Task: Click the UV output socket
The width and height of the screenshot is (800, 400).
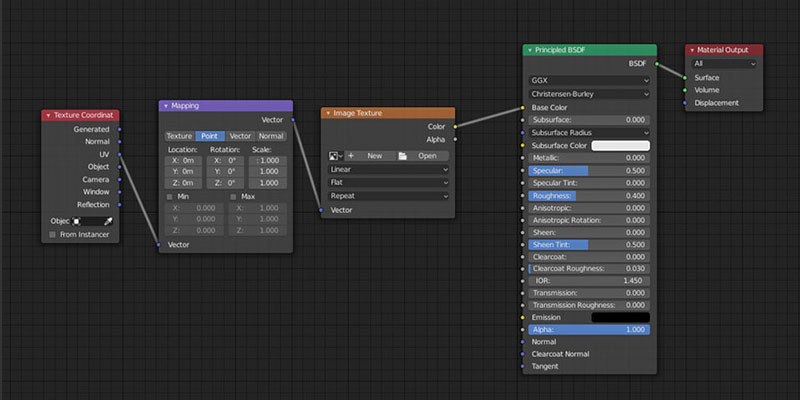Action: coord(119,154)
